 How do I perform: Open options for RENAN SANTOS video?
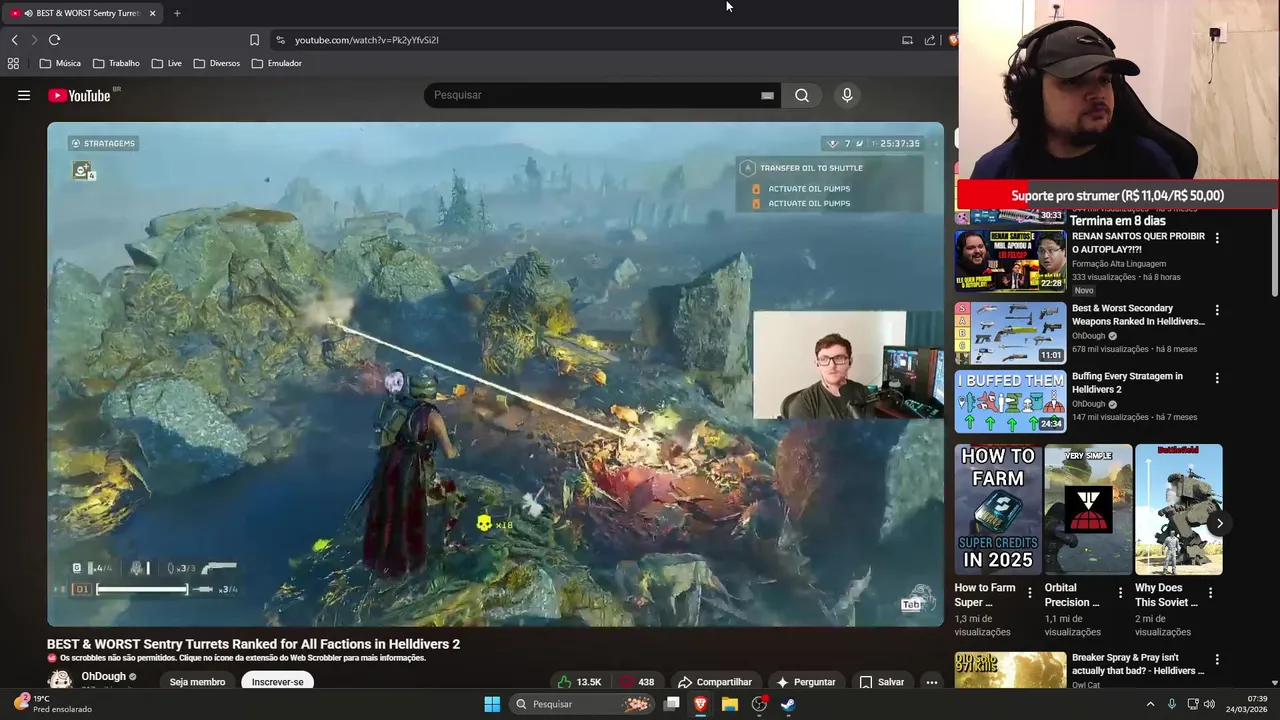click(1217, 238)
